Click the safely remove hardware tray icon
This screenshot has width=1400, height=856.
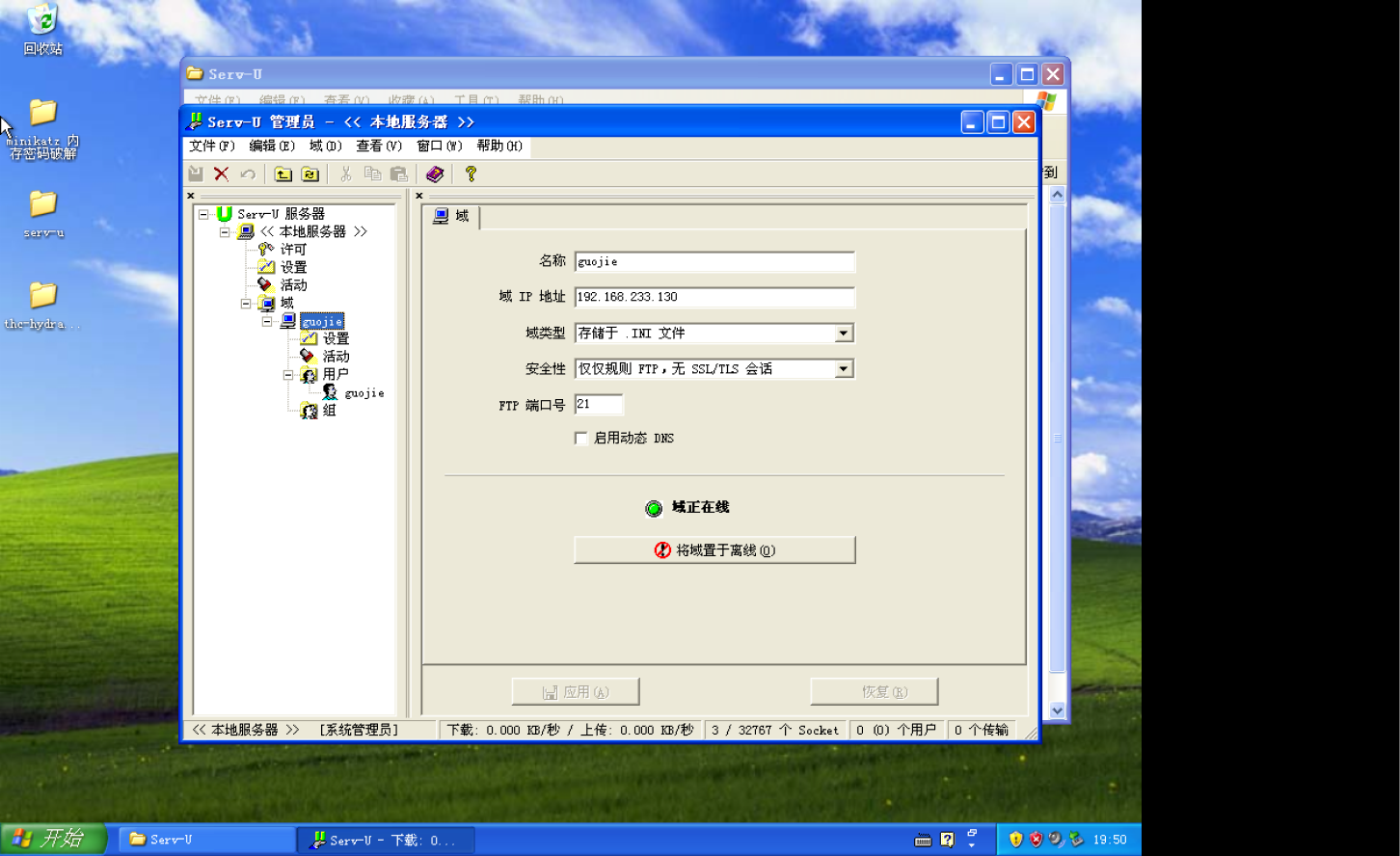[x=1076, y=840]
